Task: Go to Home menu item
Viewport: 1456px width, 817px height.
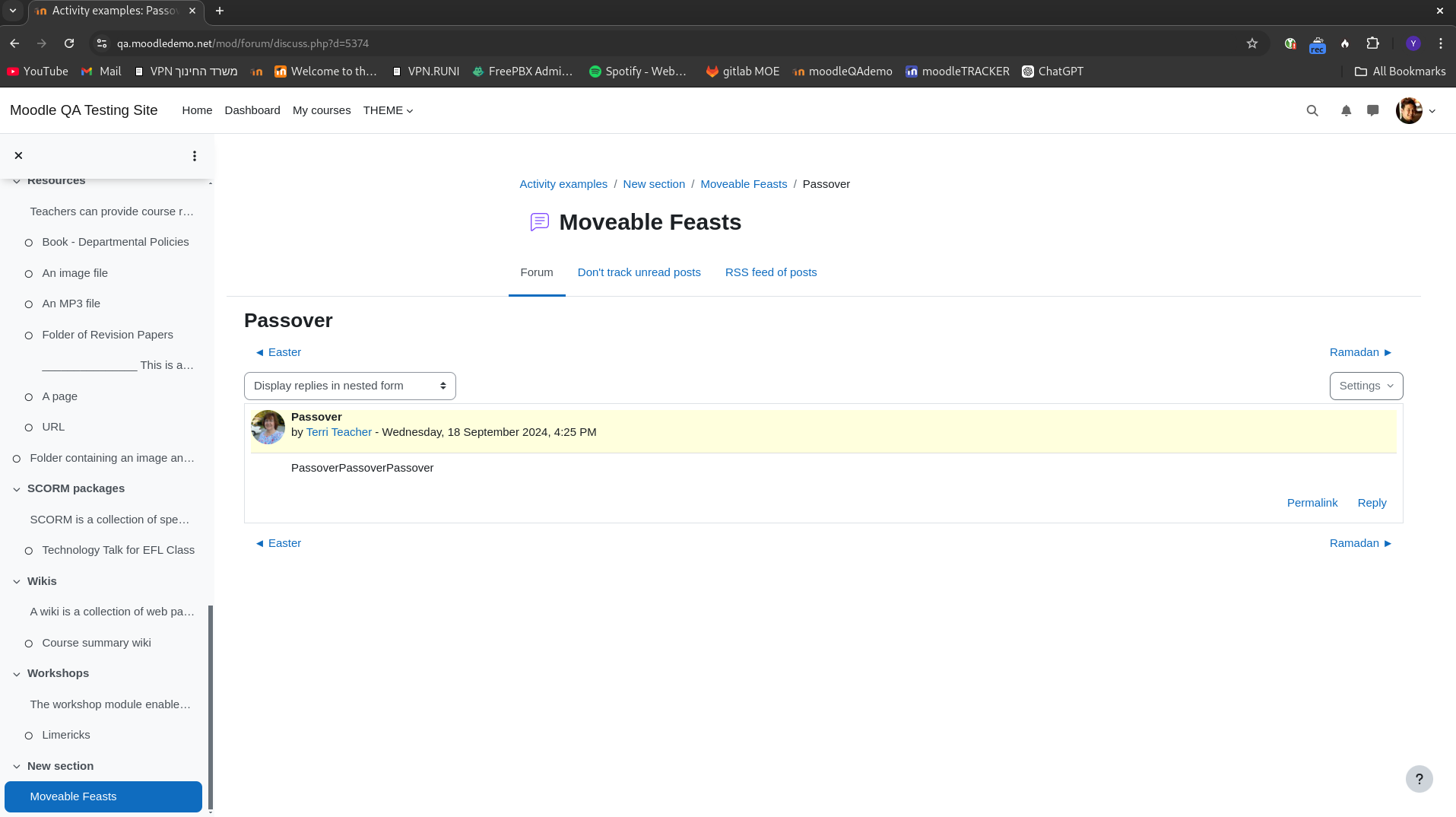Action: 197,110
